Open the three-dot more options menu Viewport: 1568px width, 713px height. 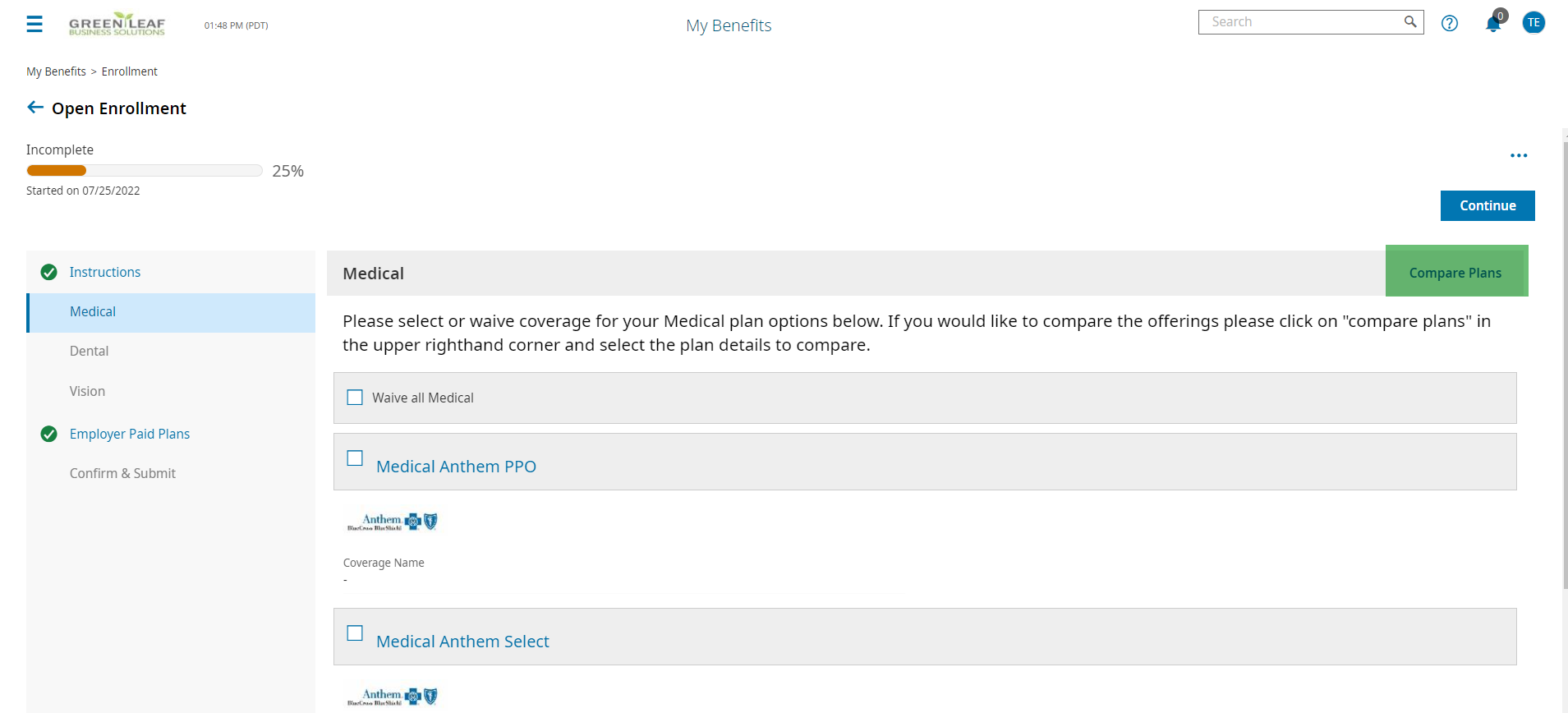tap(1519, 155)
